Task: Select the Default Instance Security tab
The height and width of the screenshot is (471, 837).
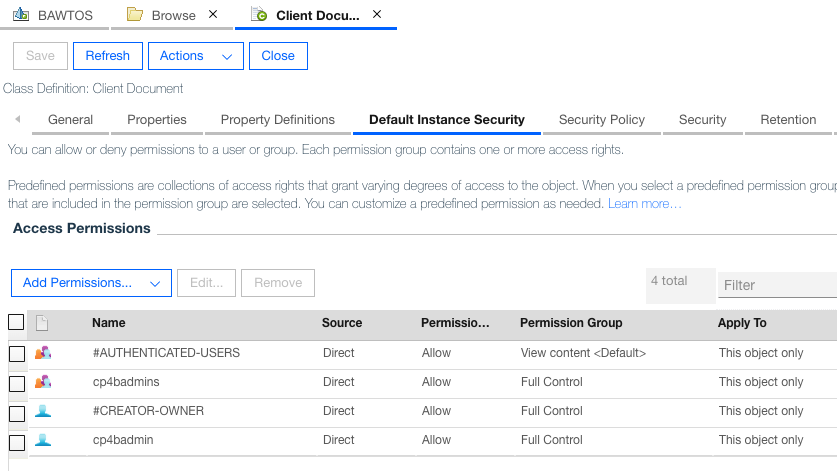Action: 447,120
